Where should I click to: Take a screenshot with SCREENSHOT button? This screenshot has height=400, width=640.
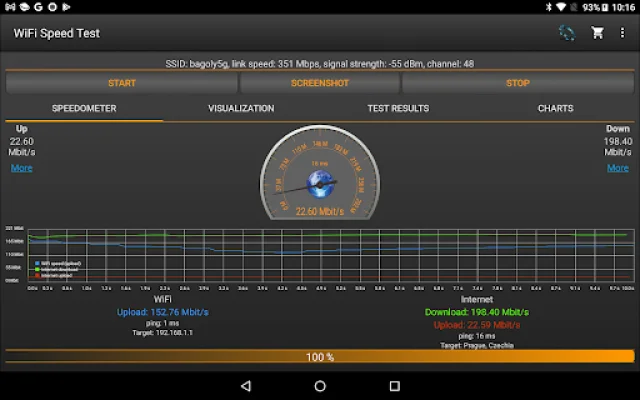click(320, 83)
